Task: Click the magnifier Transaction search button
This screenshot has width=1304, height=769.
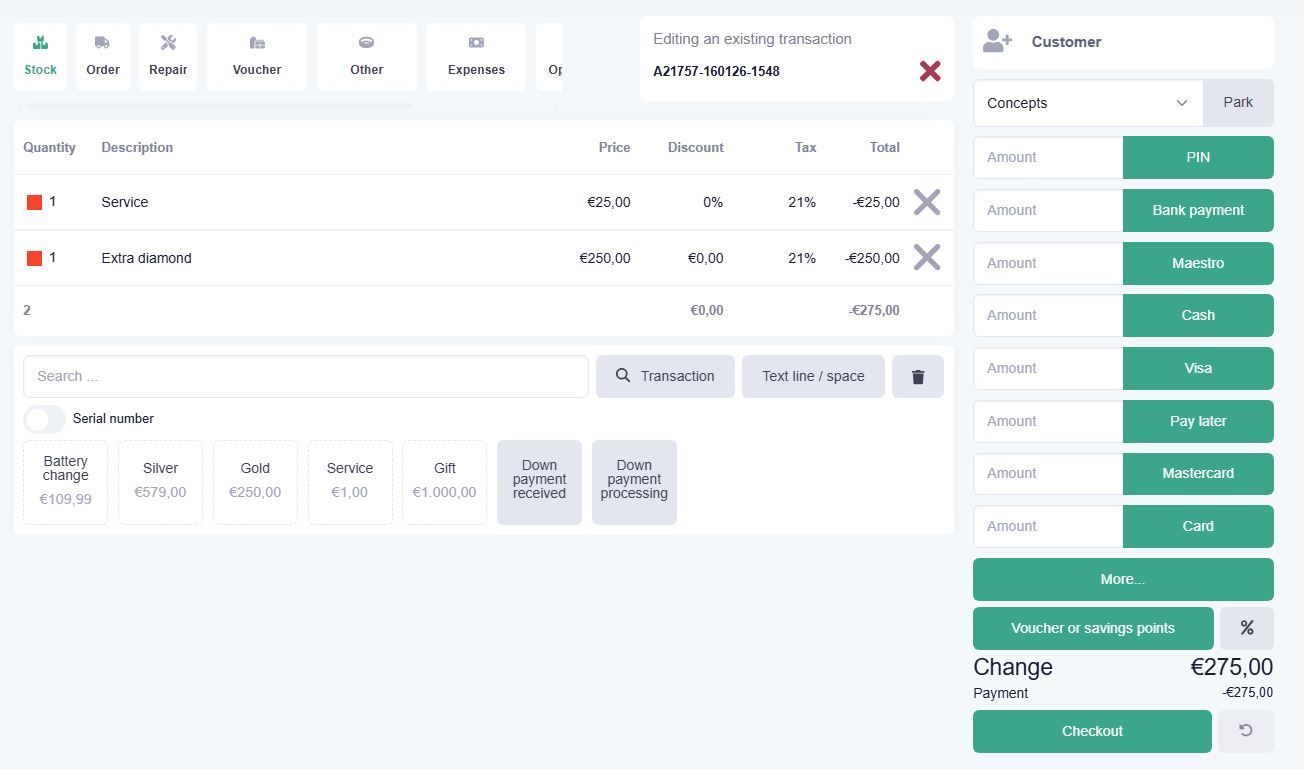Action: (x=665, y=377)
